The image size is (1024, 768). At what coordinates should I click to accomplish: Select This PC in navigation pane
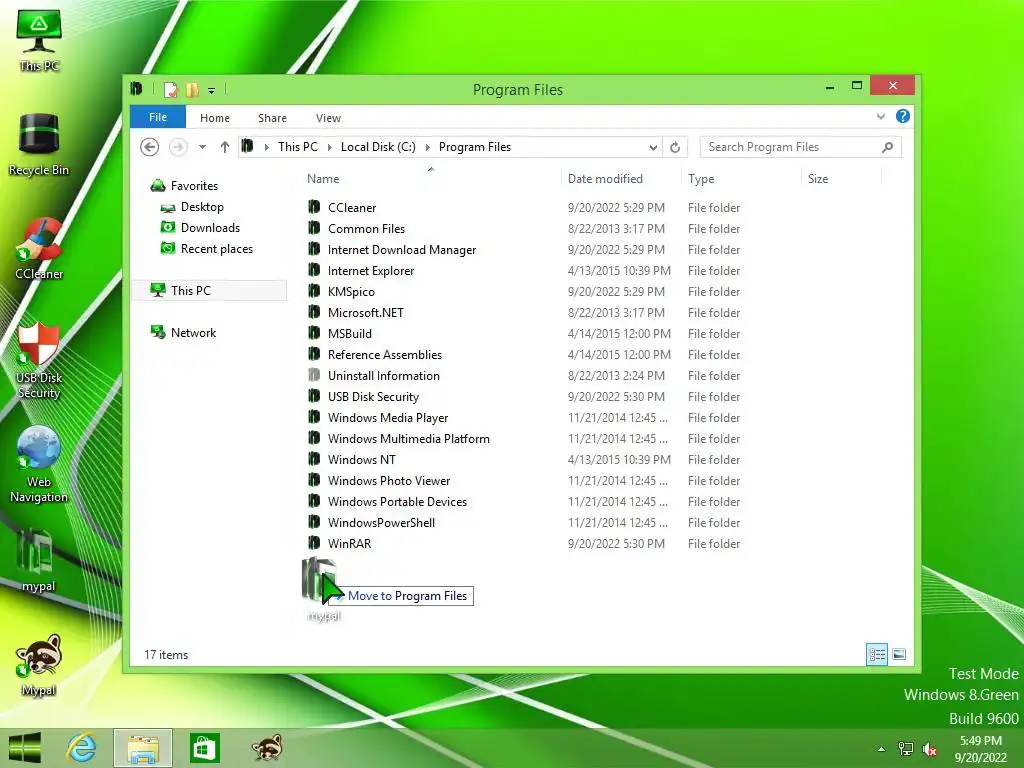(209, 291)
